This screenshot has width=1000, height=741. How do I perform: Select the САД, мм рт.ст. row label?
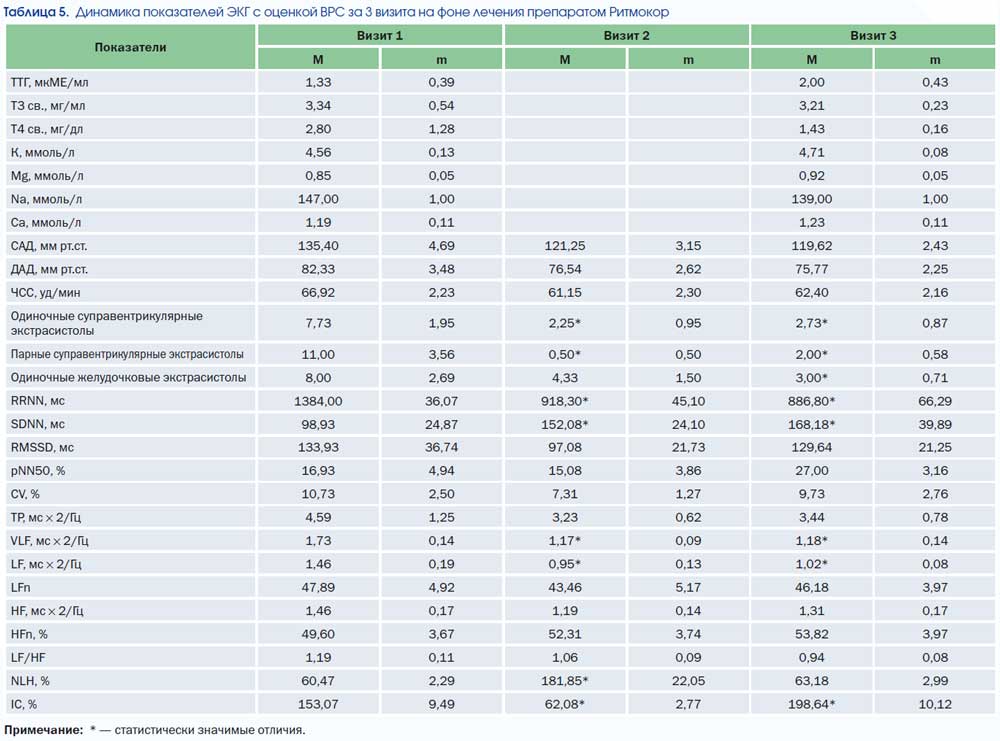[x=49, y=246]
